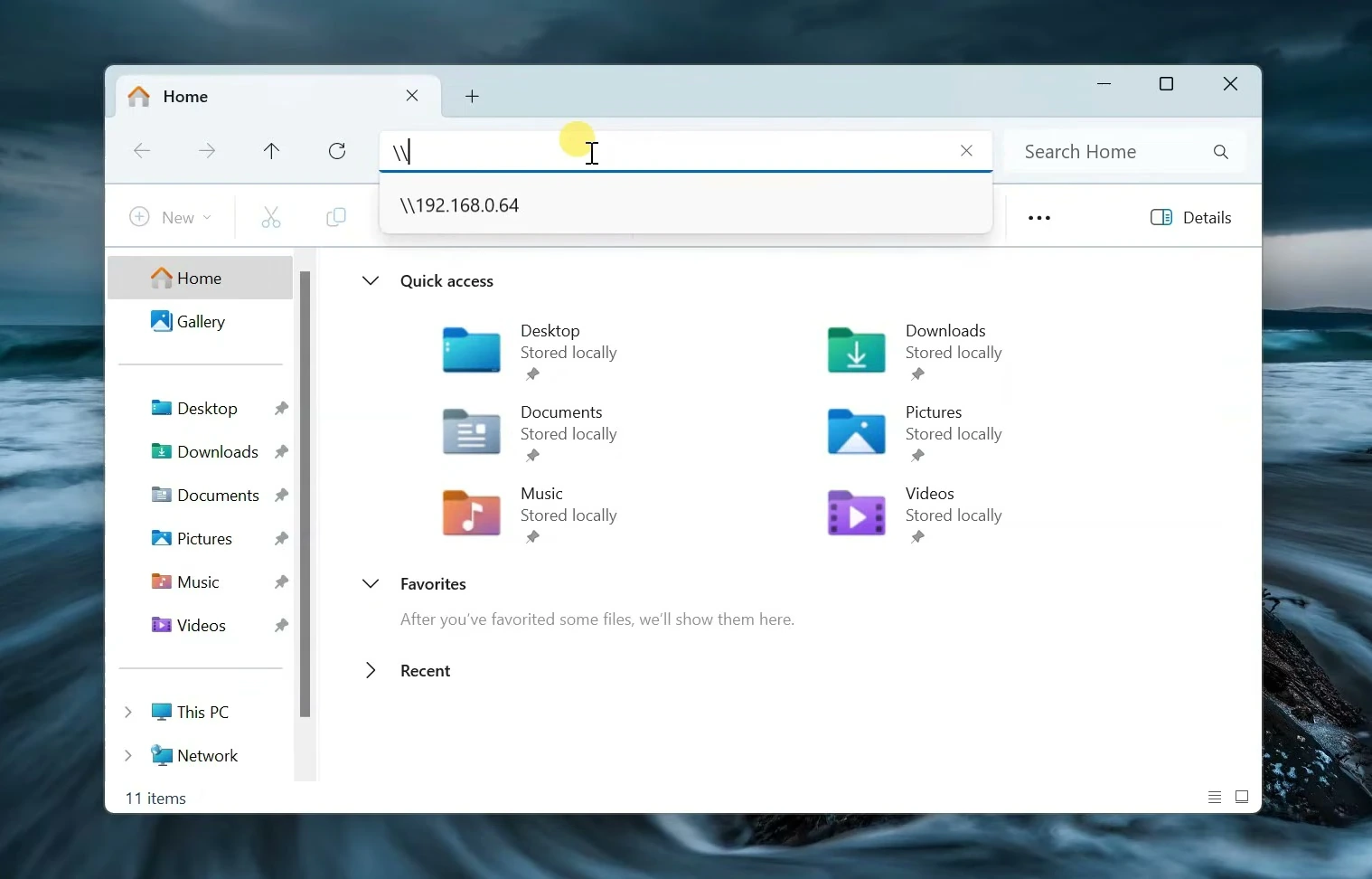Open pinned Videos in sidebar
The width and height of the screenshot is (1372, 879).
point(200,626)
